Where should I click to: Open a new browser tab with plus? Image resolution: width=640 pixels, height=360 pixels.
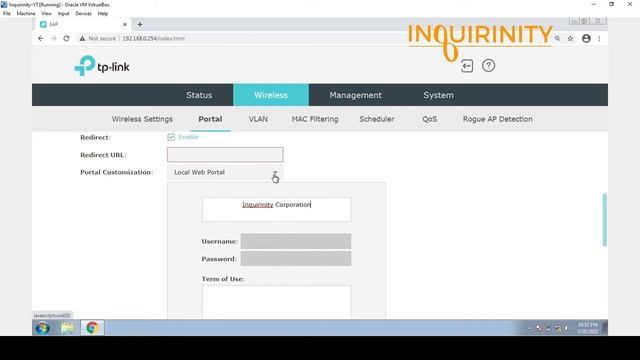click(140, 24)
